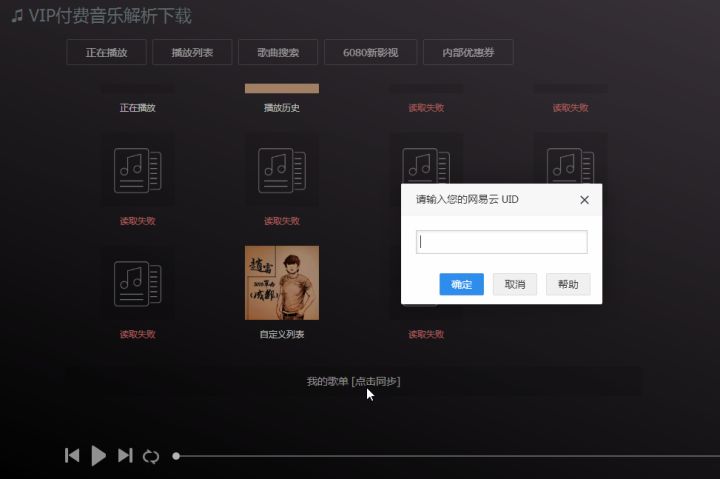
Task: Close the 网易云 UID dialog
Action: (584, 200)
